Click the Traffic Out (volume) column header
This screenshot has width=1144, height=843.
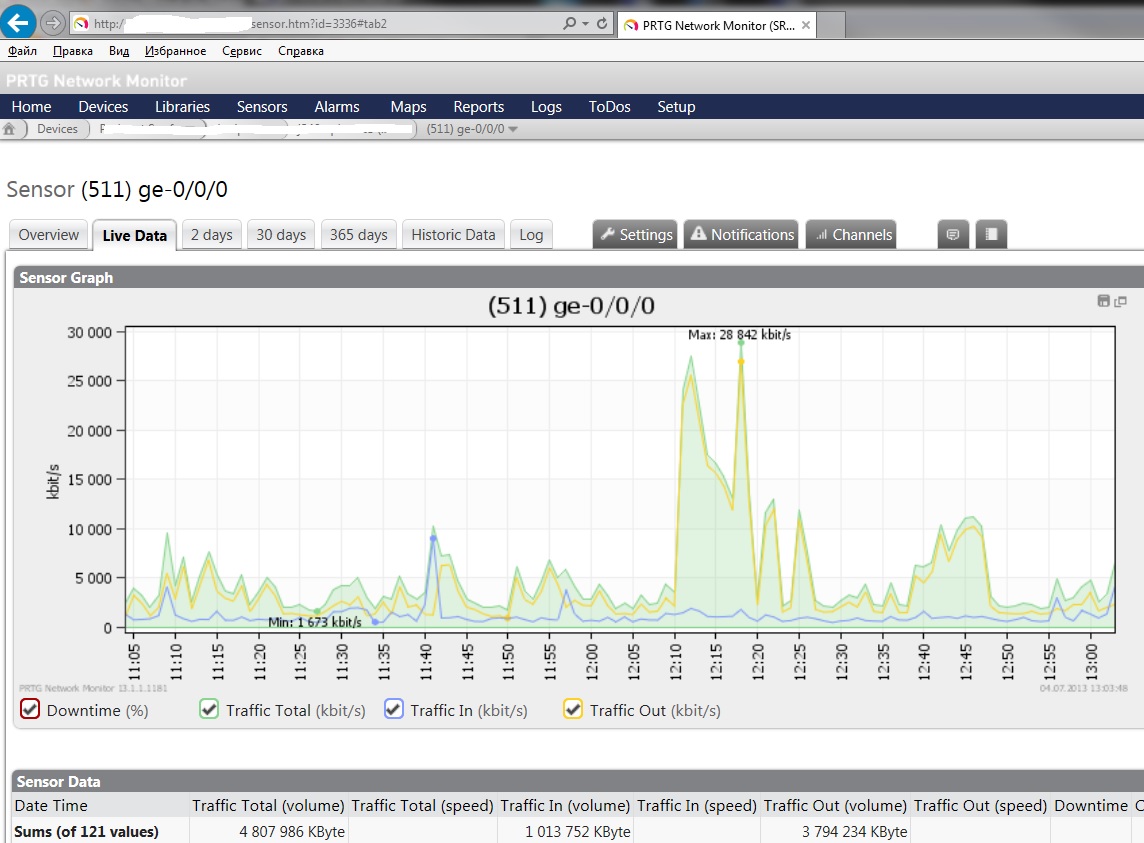pyautogui.click(x=835, y=805)
